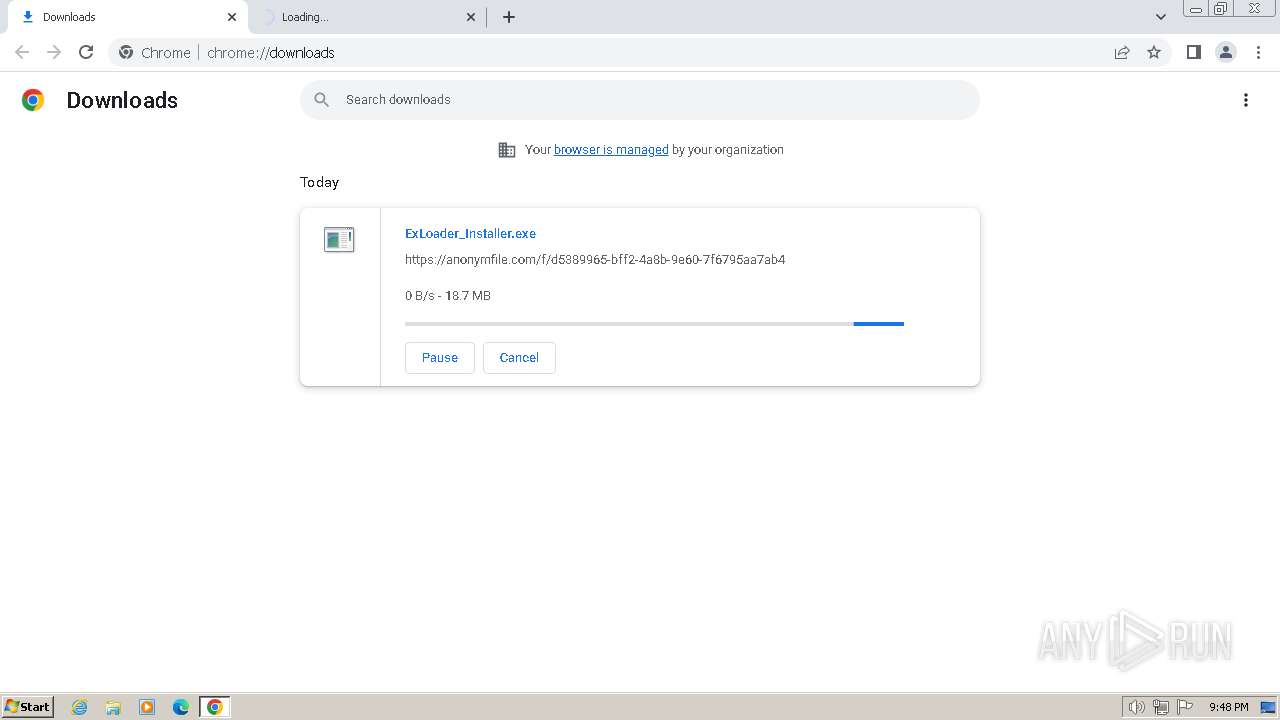The width and height of the screenshot is (1280, 720).
Task: Open a new tab with the plus button
Action: click(x=509, y=17)
